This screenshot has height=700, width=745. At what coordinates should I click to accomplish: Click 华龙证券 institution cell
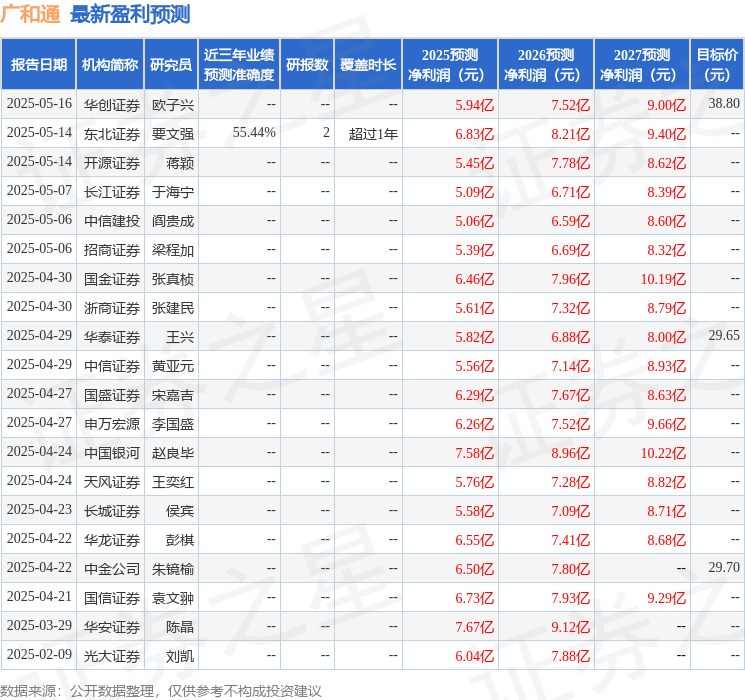tap(112, 540)
